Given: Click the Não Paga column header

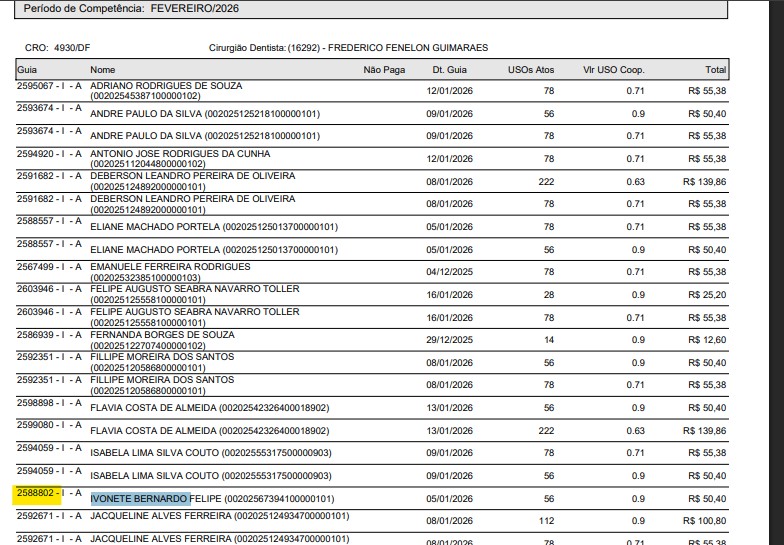Looking at the screenshot, I should pos(384,70).
